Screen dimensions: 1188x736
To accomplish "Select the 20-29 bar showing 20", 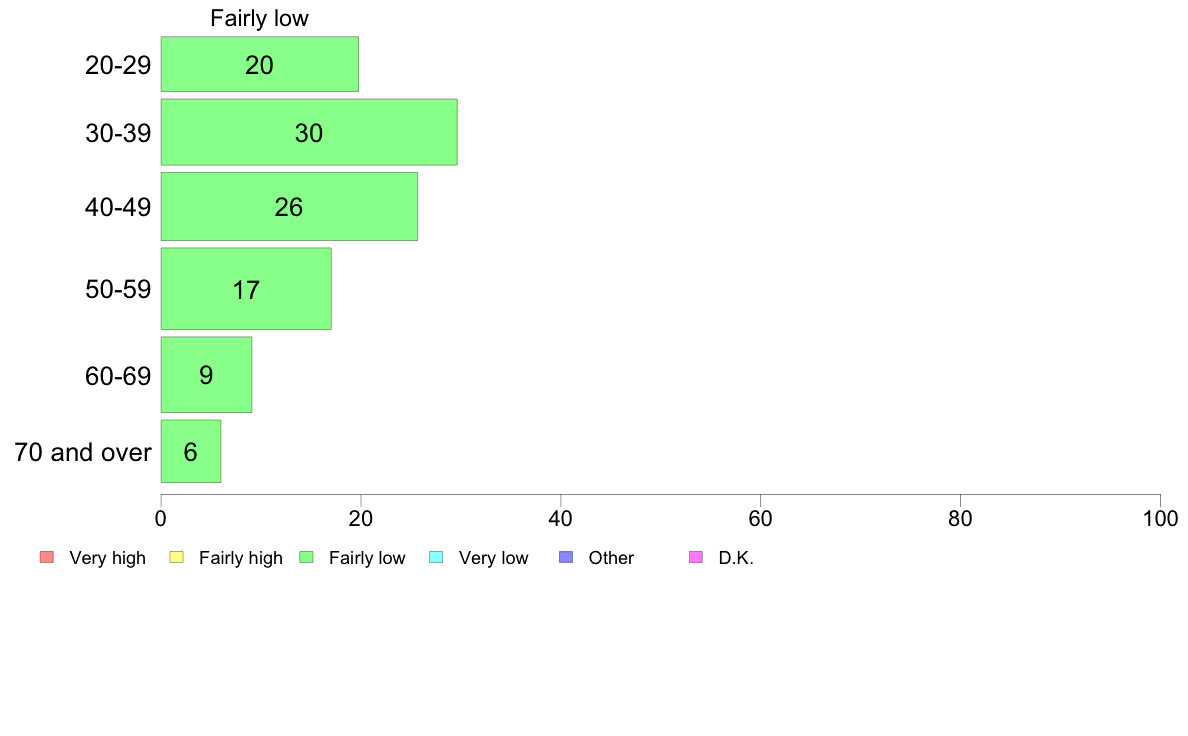I will pos(260,64).
